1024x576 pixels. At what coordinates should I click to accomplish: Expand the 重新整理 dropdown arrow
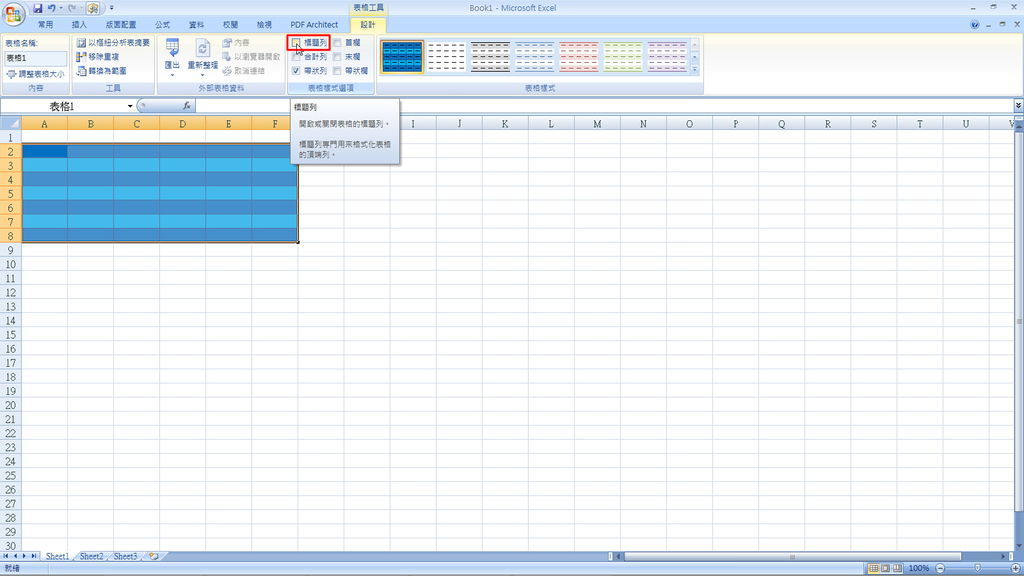click(202, 74)
